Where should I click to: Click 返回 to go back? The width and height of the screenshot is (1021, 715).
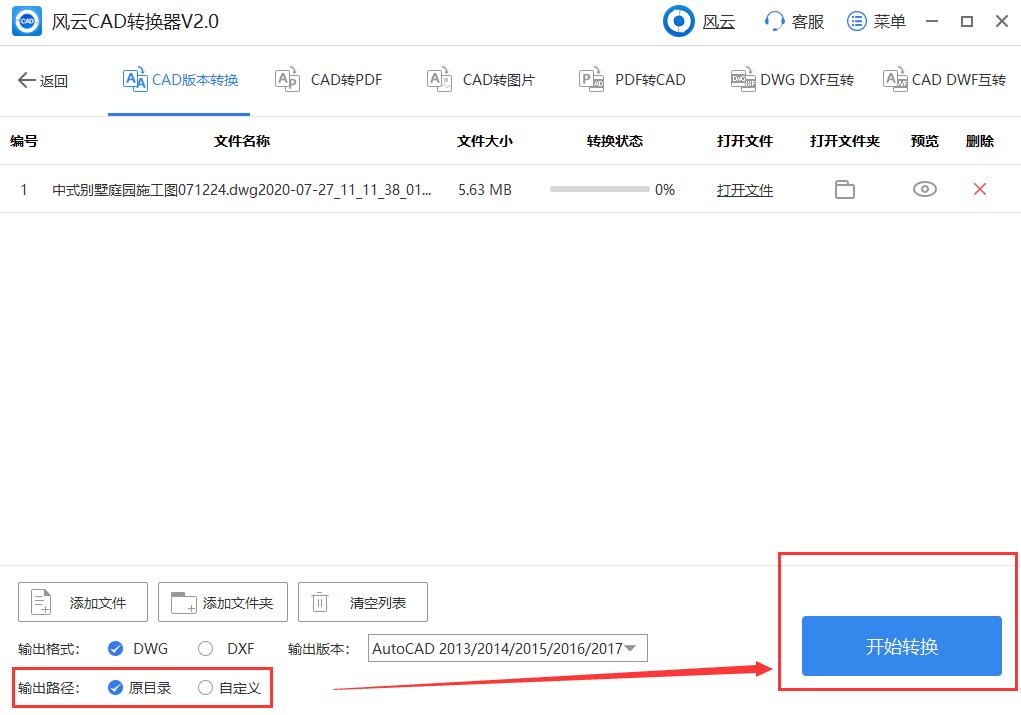click(x=43, y=78)
